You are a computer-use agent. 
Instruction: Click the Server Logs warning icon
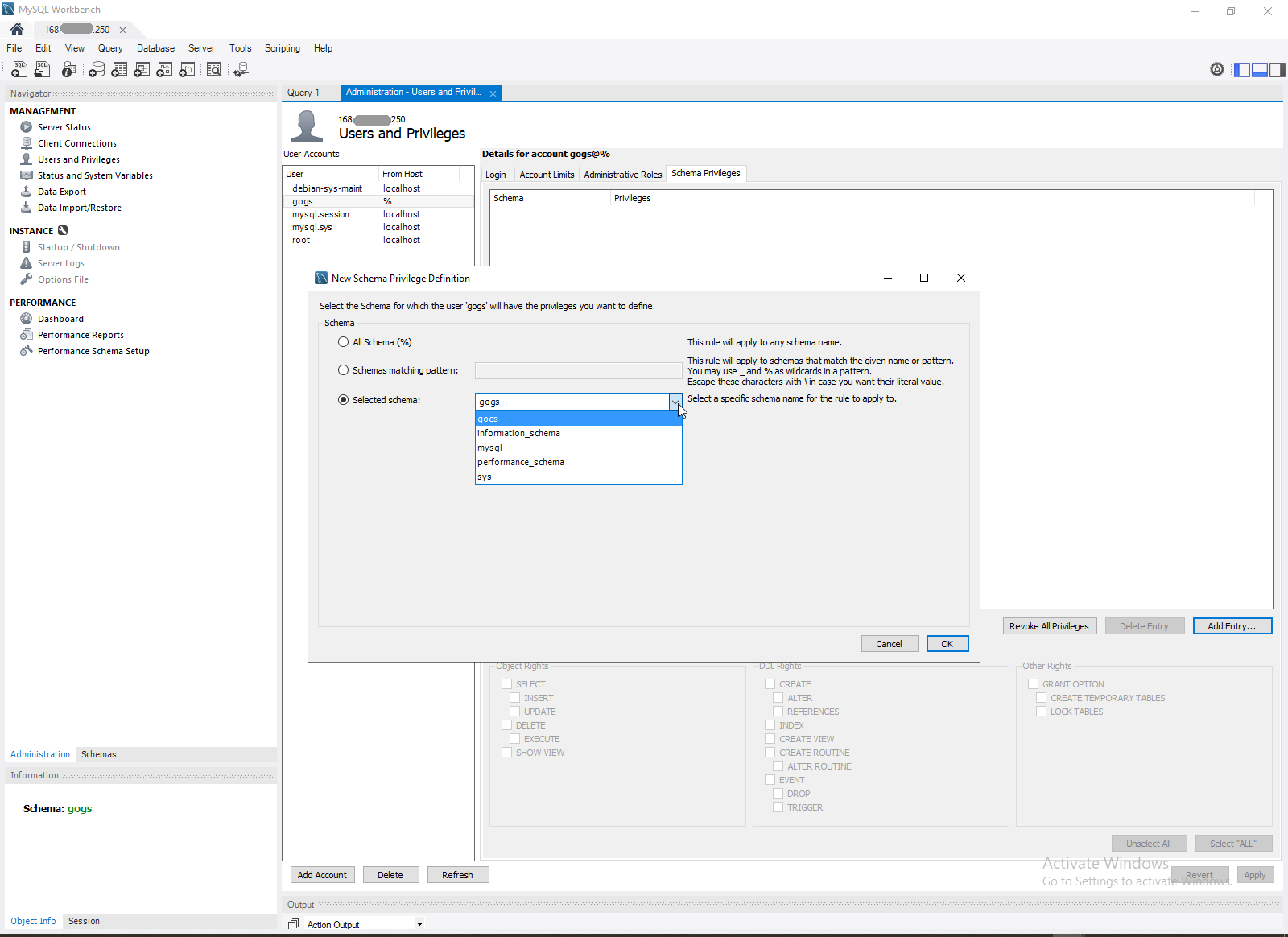(27, 263)
